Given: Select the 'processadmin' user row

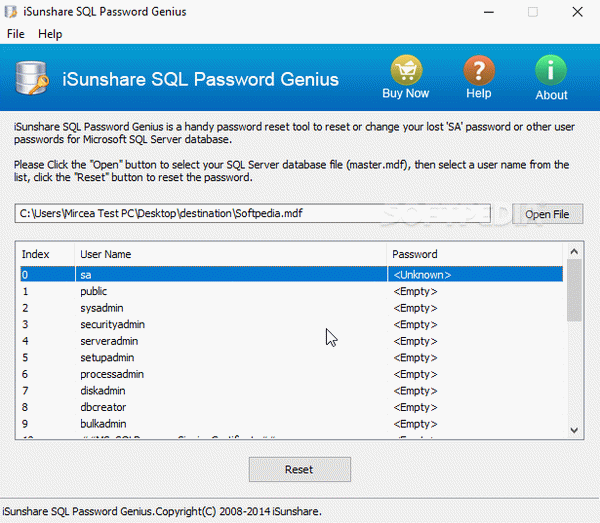Looking at the screenshot, I should pyautogui.click(x=292, y=374).
